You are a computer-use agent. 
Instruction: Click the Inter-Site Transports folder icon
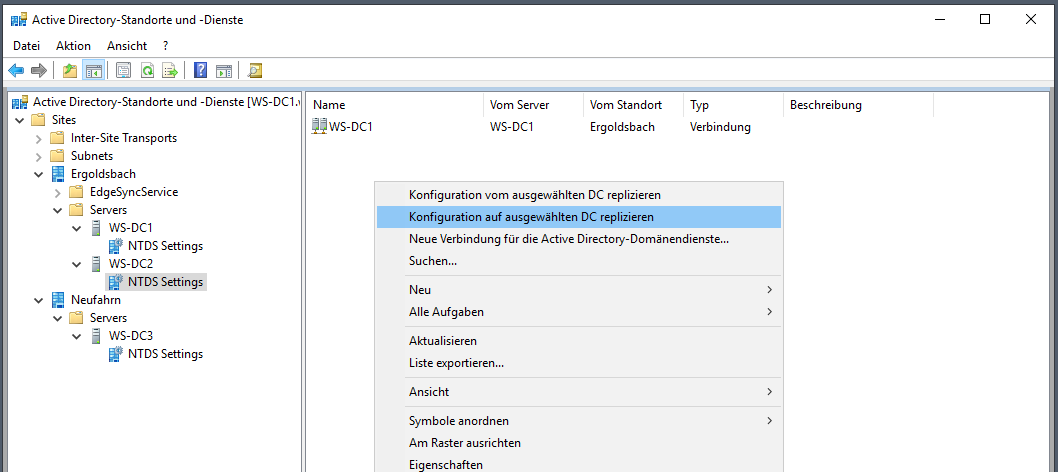tap(57, 138)
